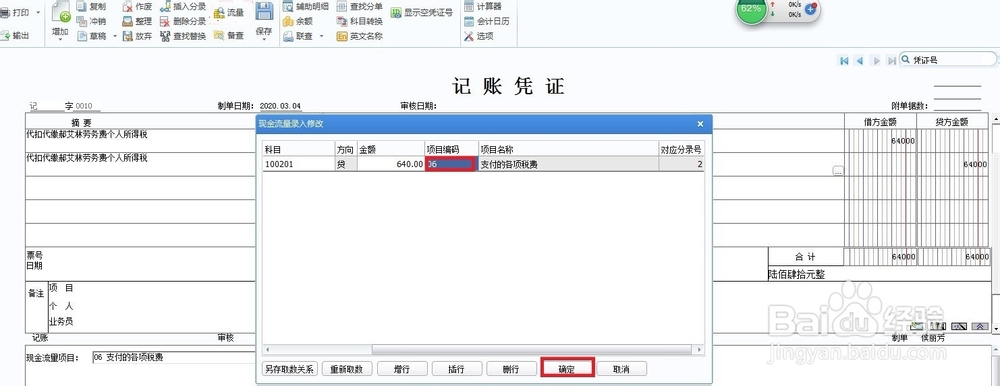Click the 项目编码 cell containing 06
The width and height of the screenshot is (1000, 386).
[451, 165]
